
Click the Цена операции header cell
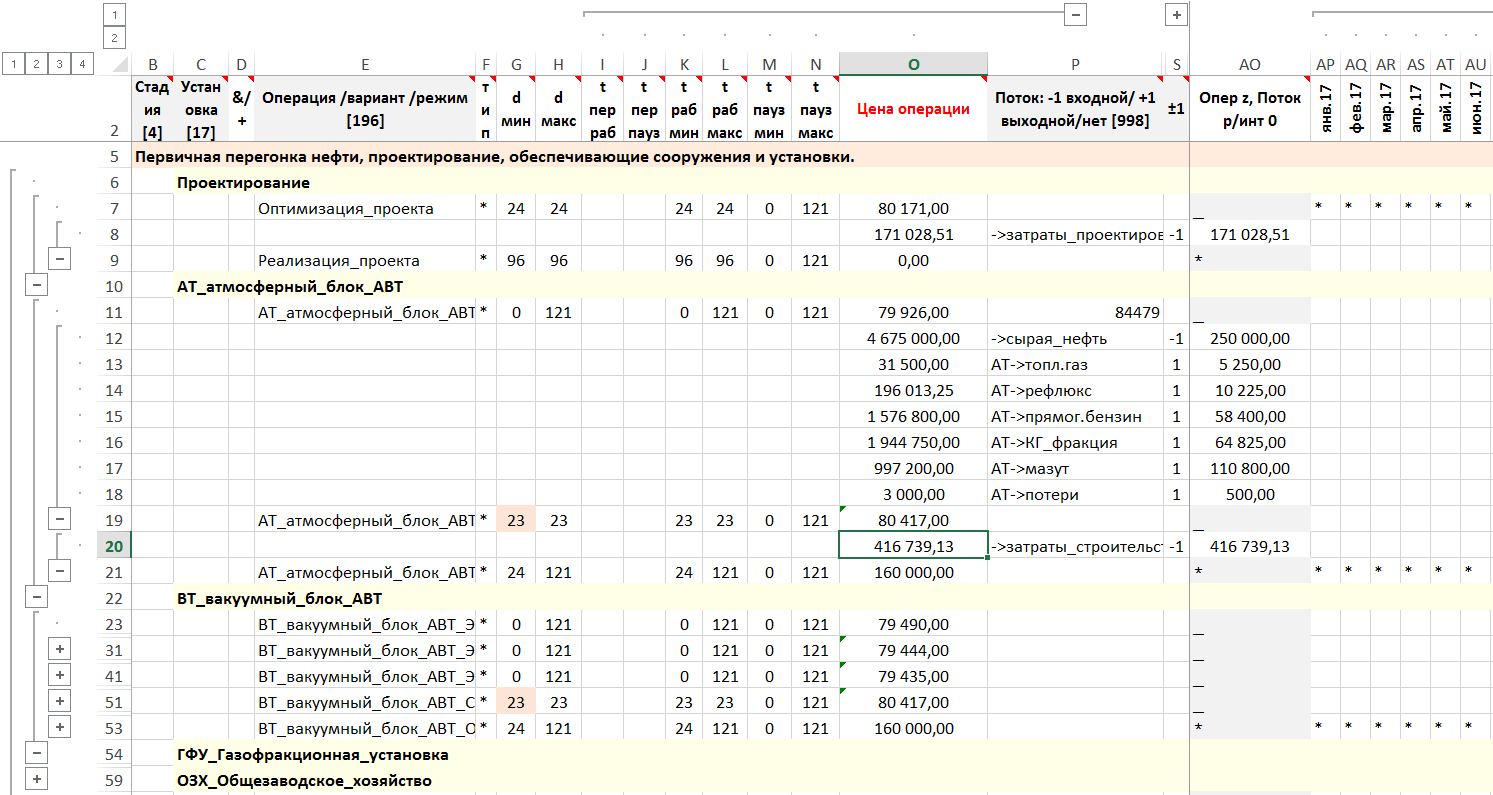pyautogui.click(x=912, y=109)
